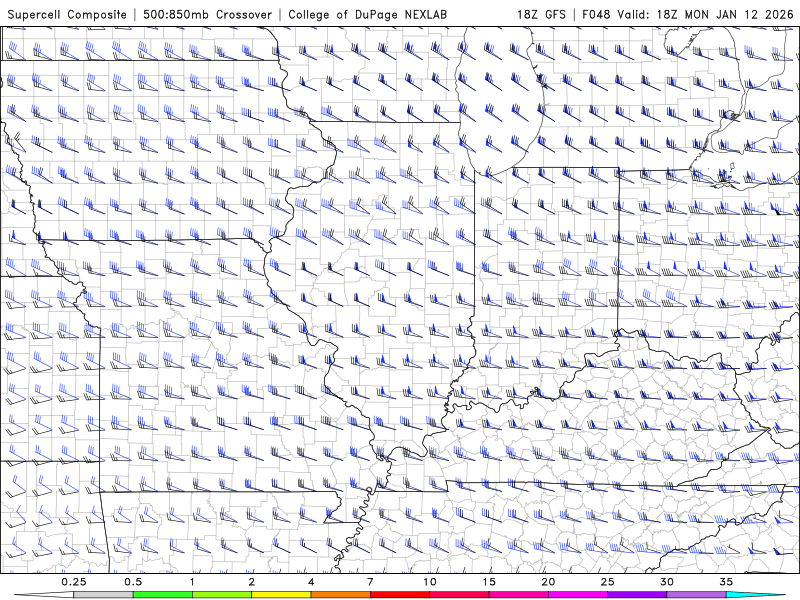
Task: Click the "2" colorbar tick label
Action: pyautogui.click(x=252, y=582)
